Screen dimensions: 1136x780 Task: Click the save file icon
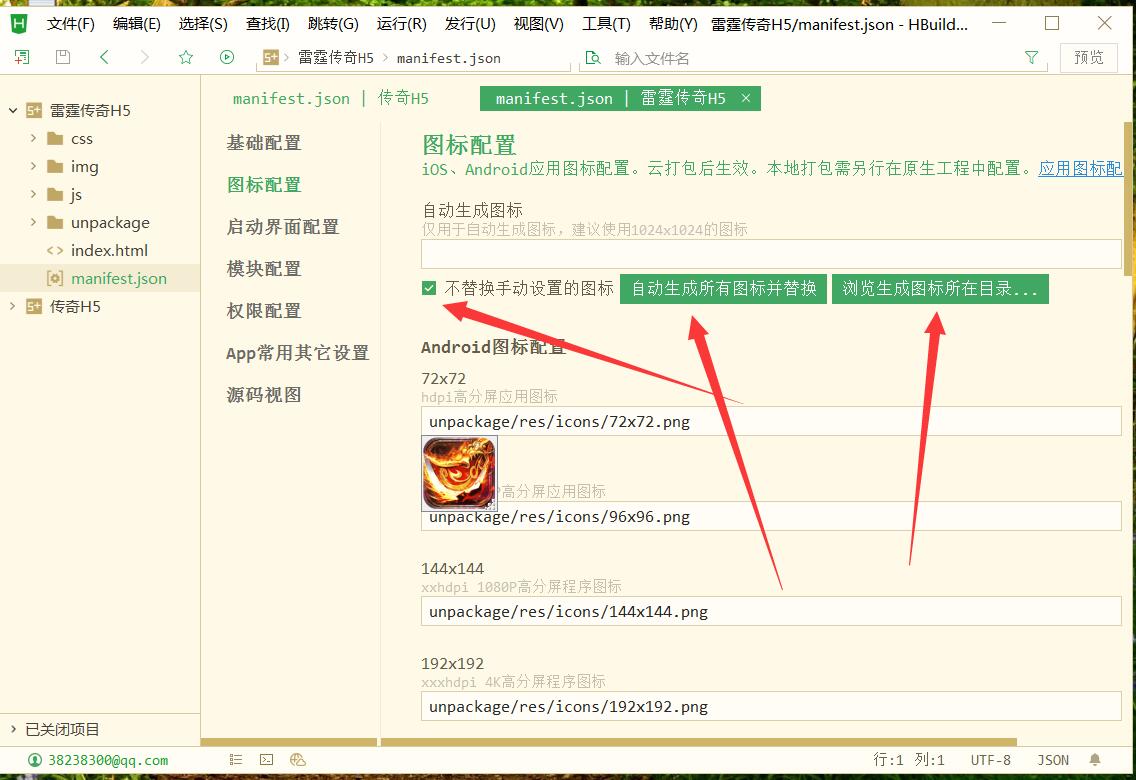click(x=63, y=58)
